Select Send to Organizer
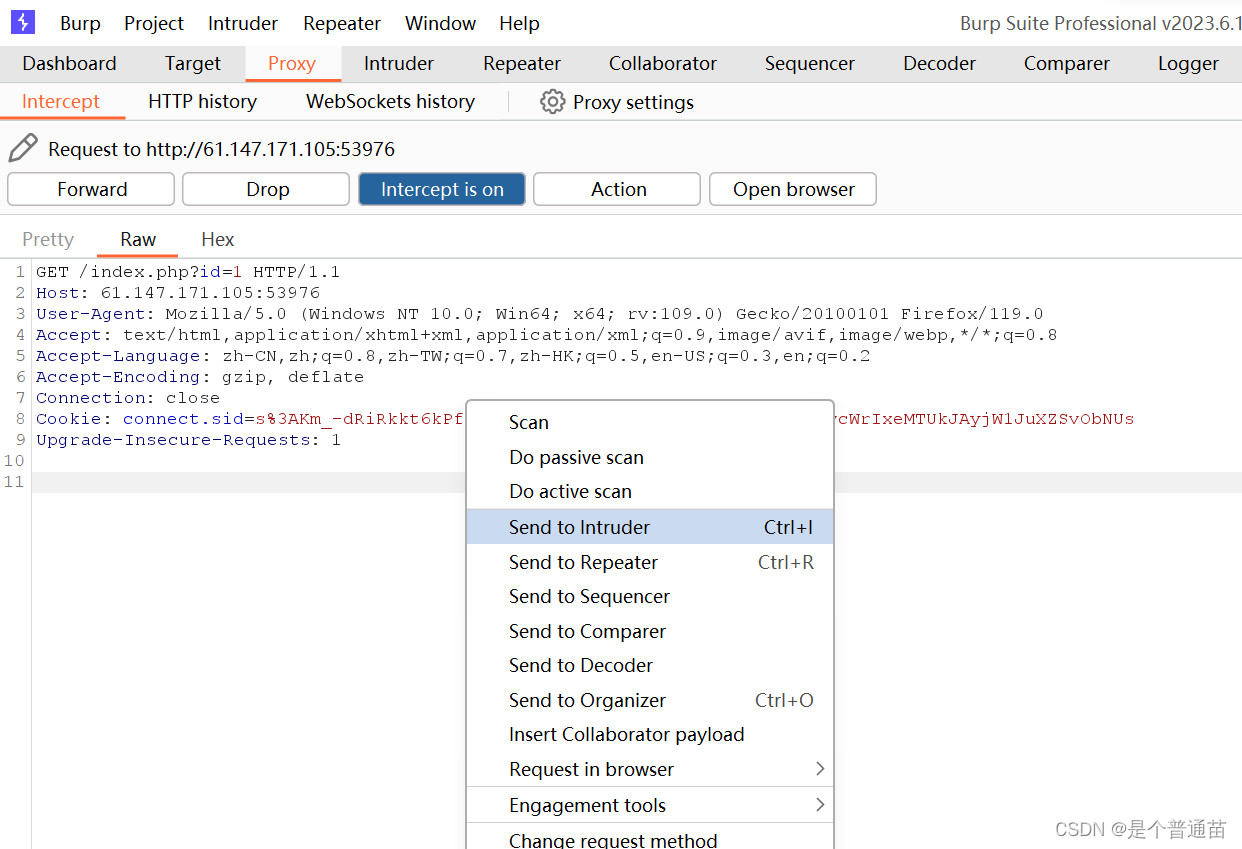Screen dimensions: 1242x849 [x=650, y=700]
